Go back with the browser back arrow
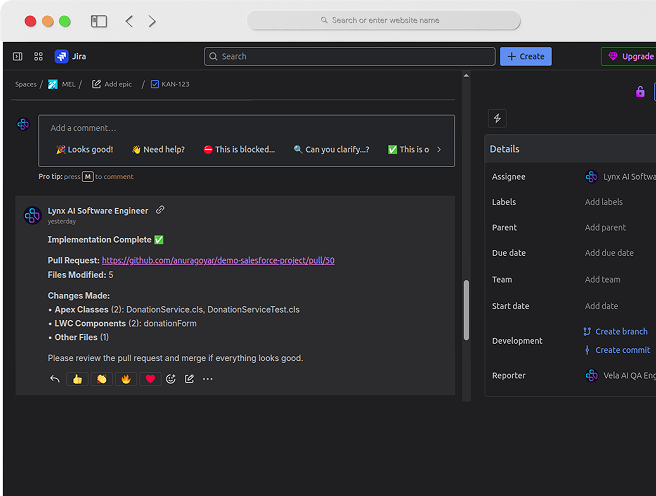 [129, 21]
